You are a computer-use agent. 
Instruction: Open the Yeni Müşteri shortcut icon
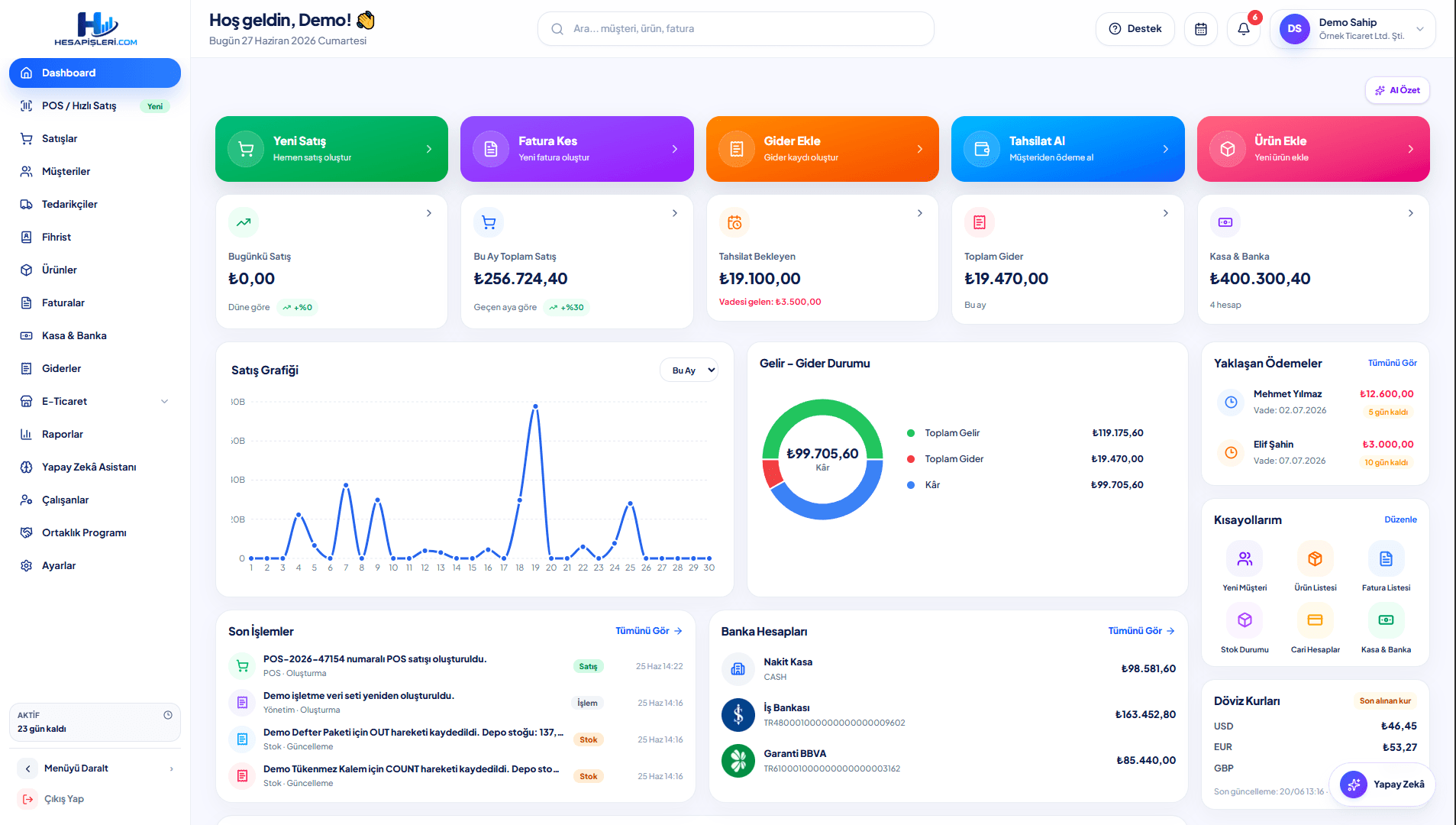point(1245,559)
